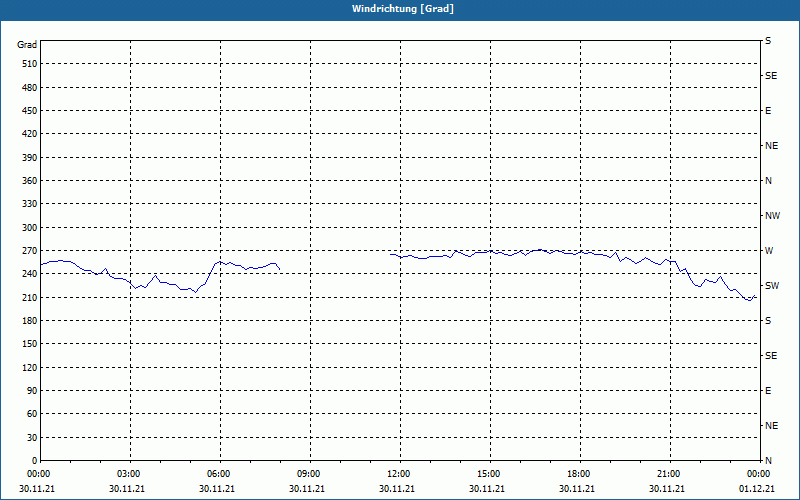800x500 pixels.
Task: Pick the 180 value on the degree axis
Action: pos(30,321)
